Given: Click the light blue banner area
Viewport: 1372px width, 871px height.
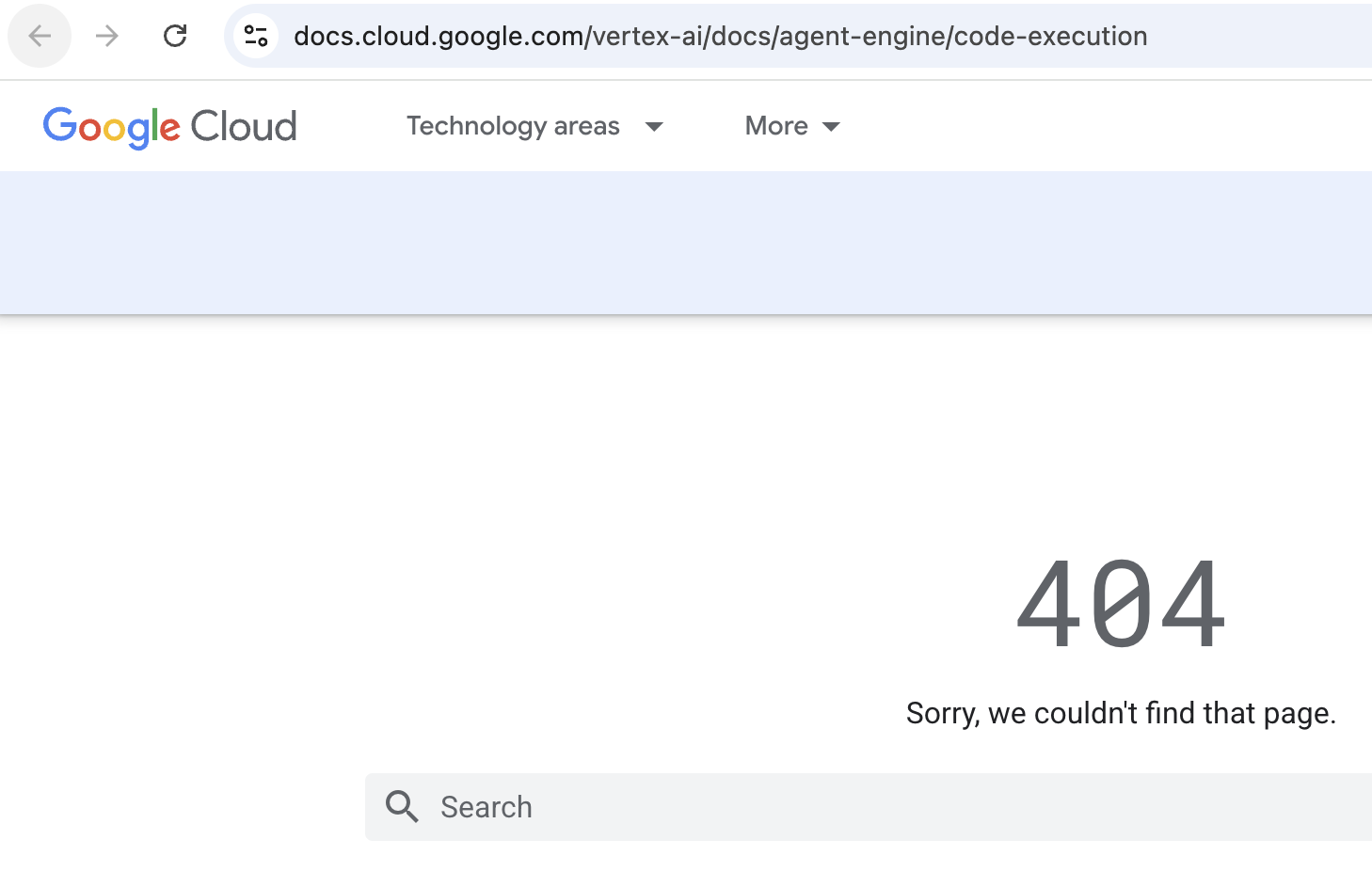Looking at the screenshot, I should click(686, 243).
